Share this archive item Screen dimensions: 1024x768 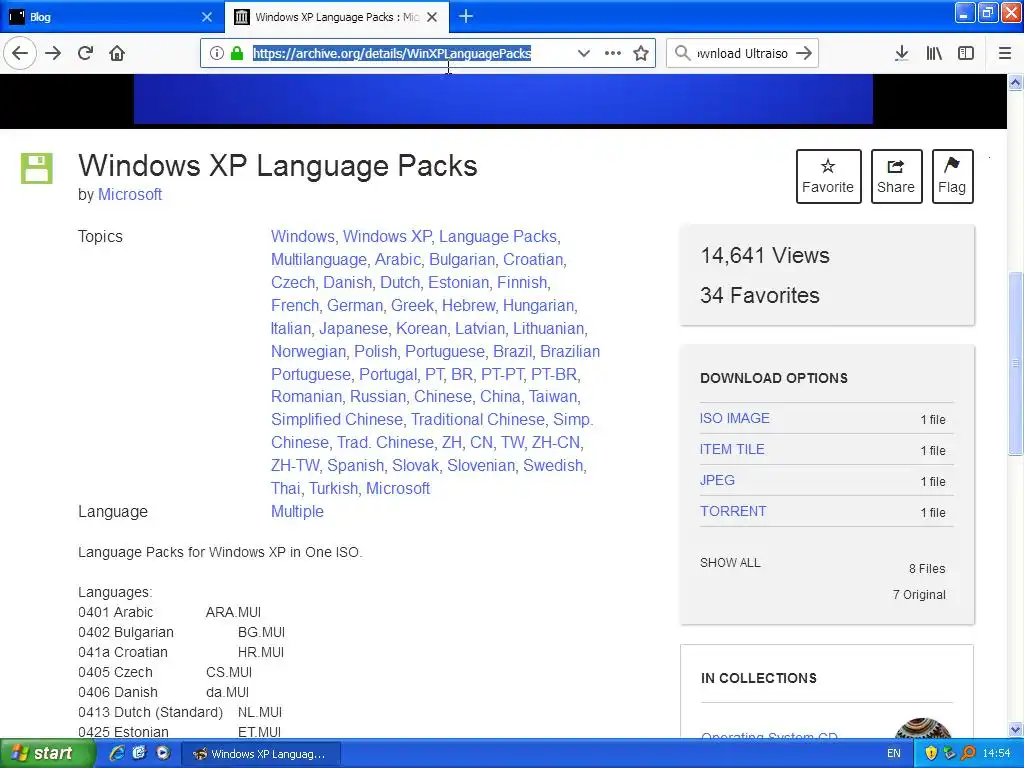pyautogui.click(x=896, y=176)
